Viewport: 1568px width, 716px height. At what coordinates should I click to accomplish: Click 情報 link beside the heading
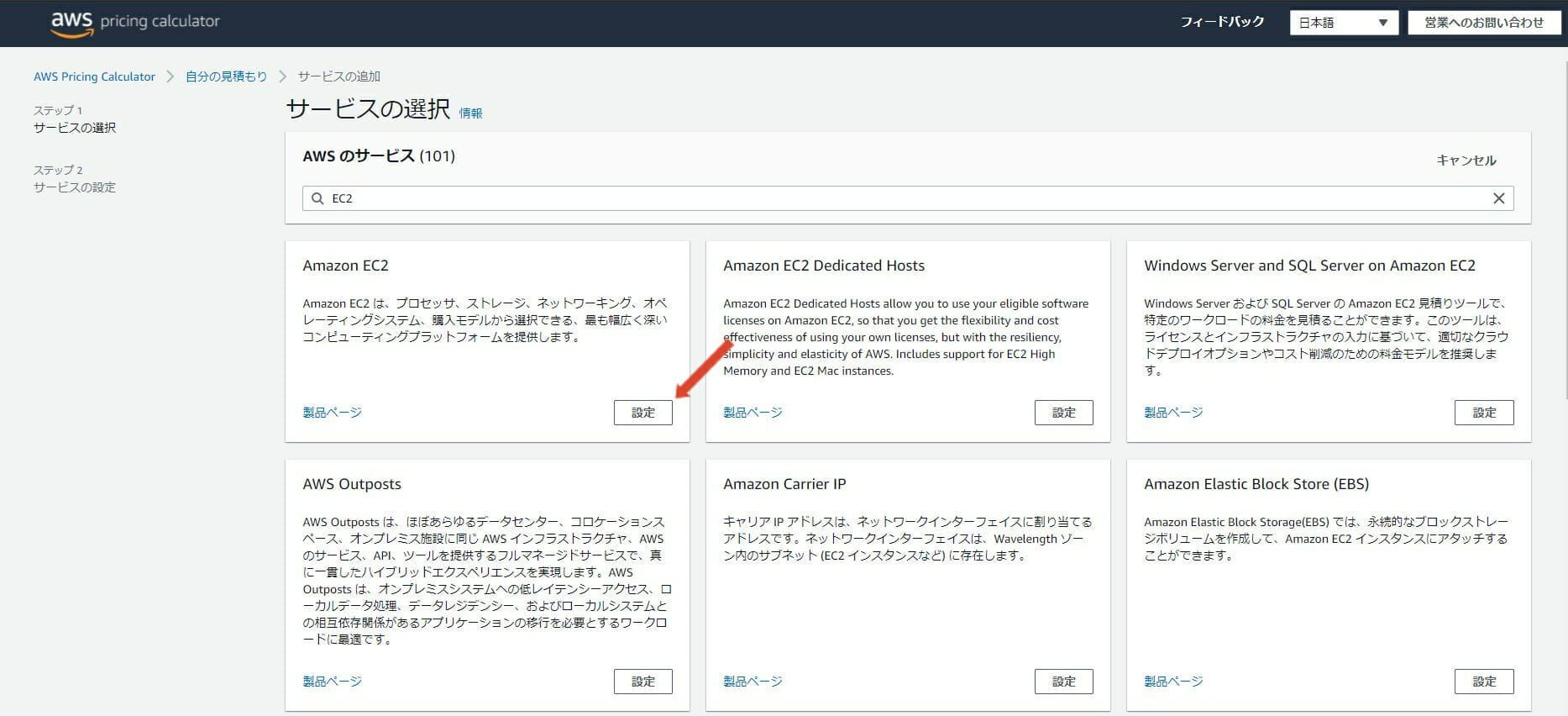point(470,113)
